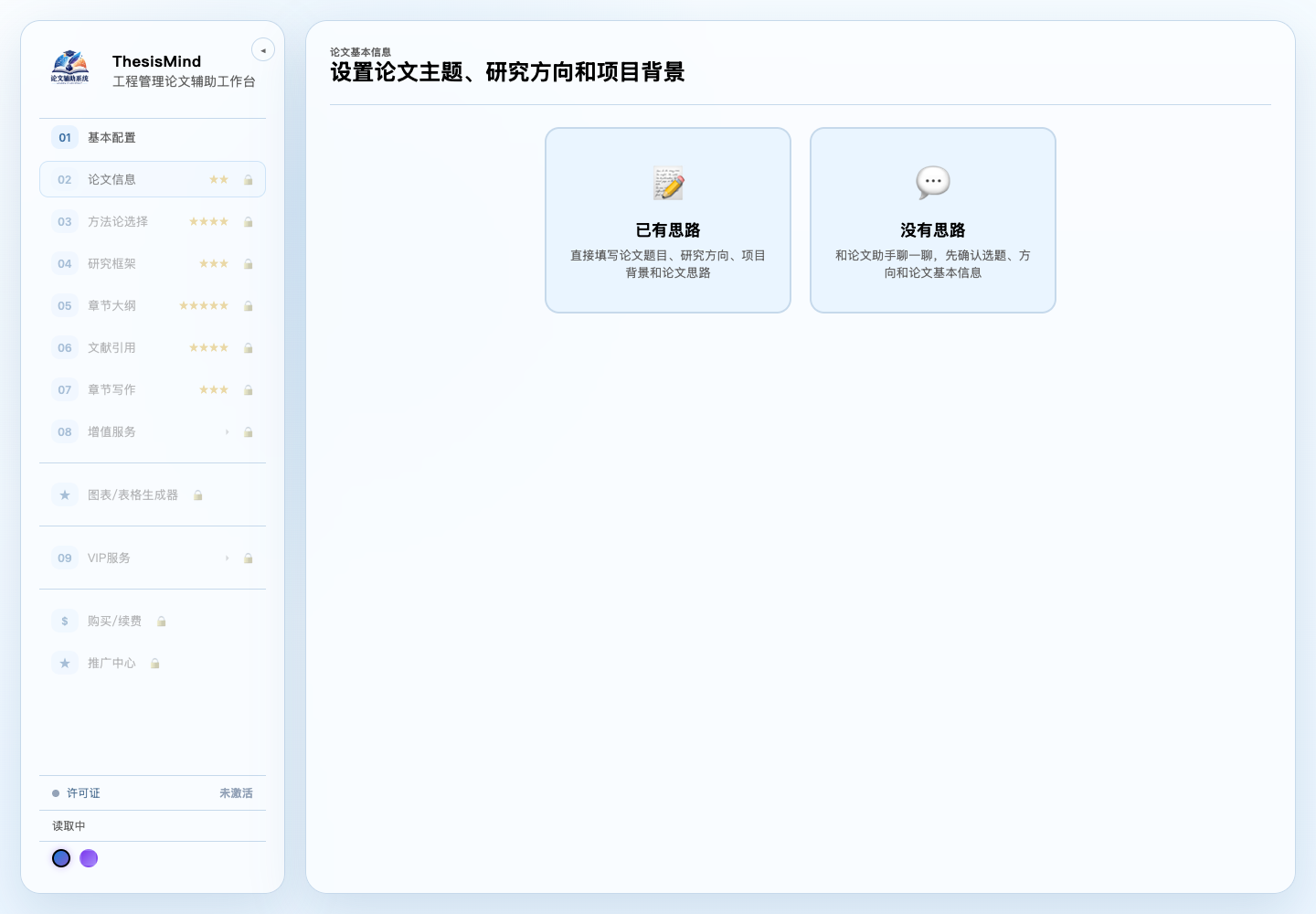
Task: Click lock icon on 文献引用 row
Action: pos(248,348)
